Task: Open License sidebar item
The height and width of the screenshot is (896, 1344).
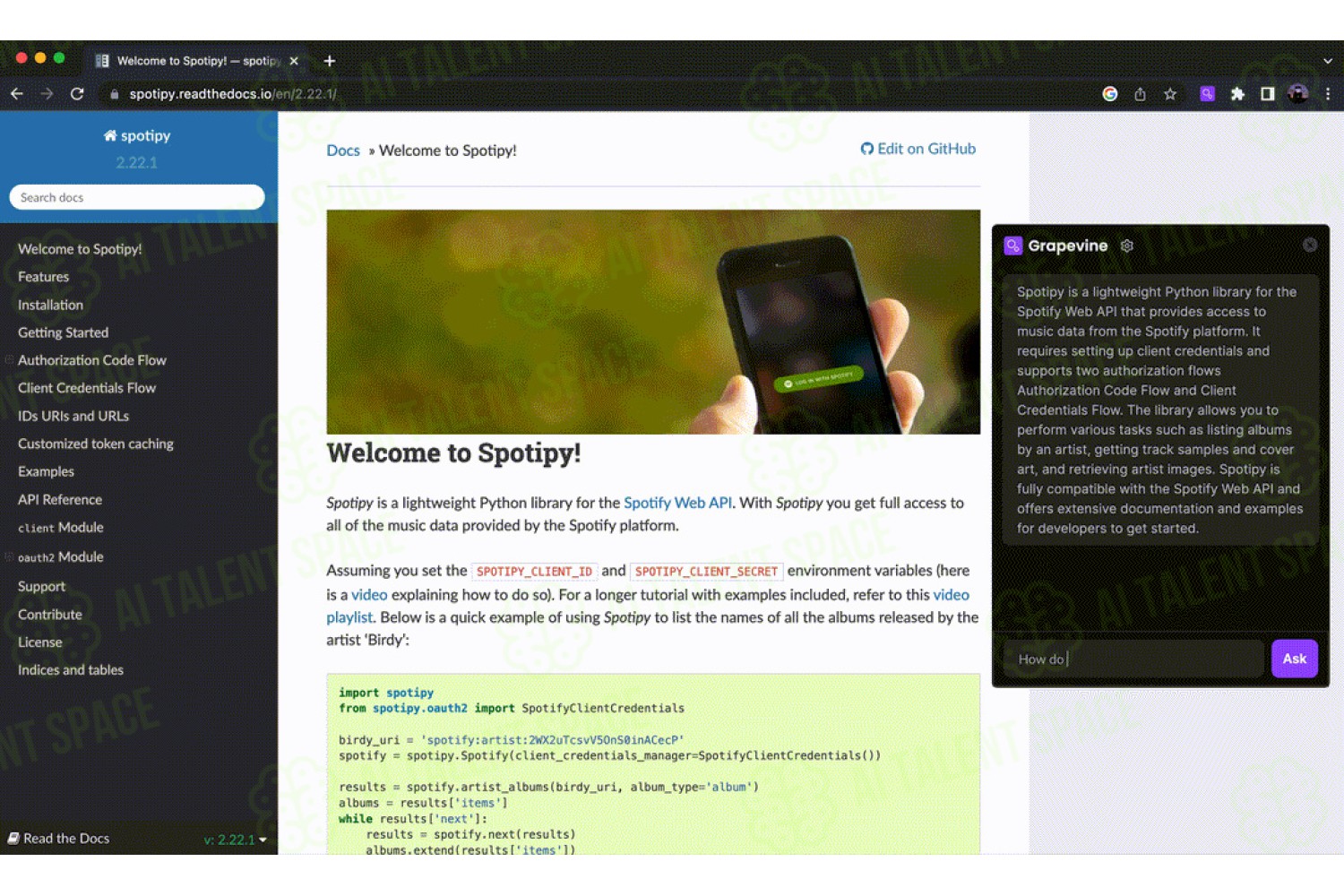Action: pos(40,642)
